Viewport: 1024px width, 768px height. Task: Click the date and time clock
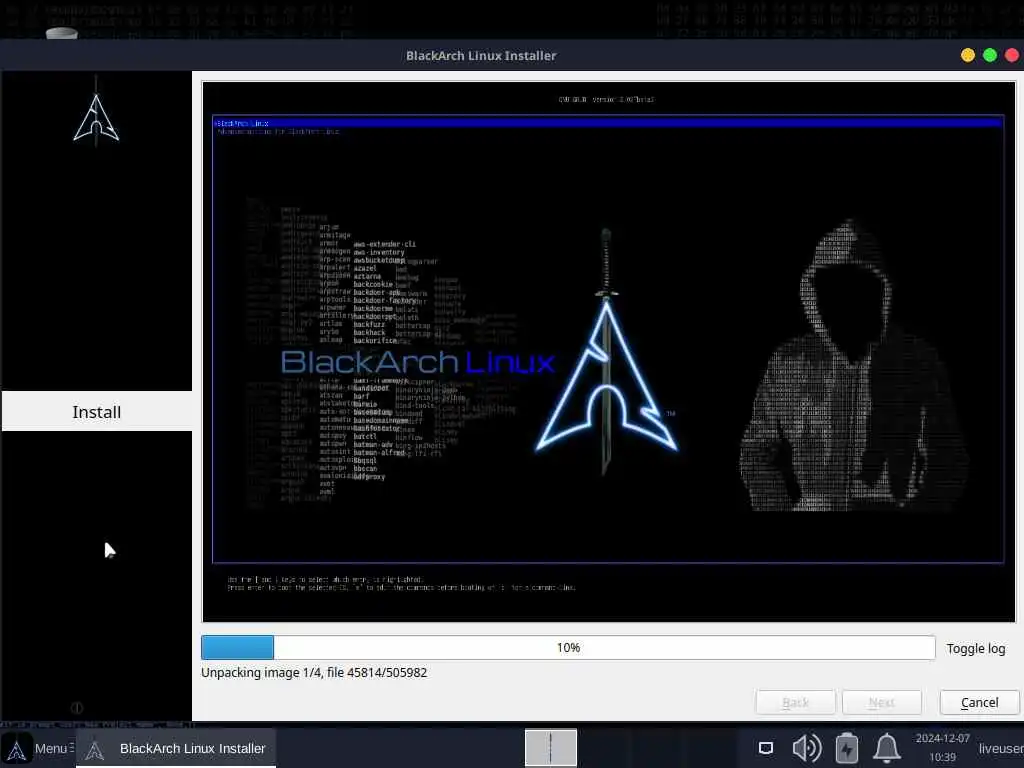tap(942, 748)
